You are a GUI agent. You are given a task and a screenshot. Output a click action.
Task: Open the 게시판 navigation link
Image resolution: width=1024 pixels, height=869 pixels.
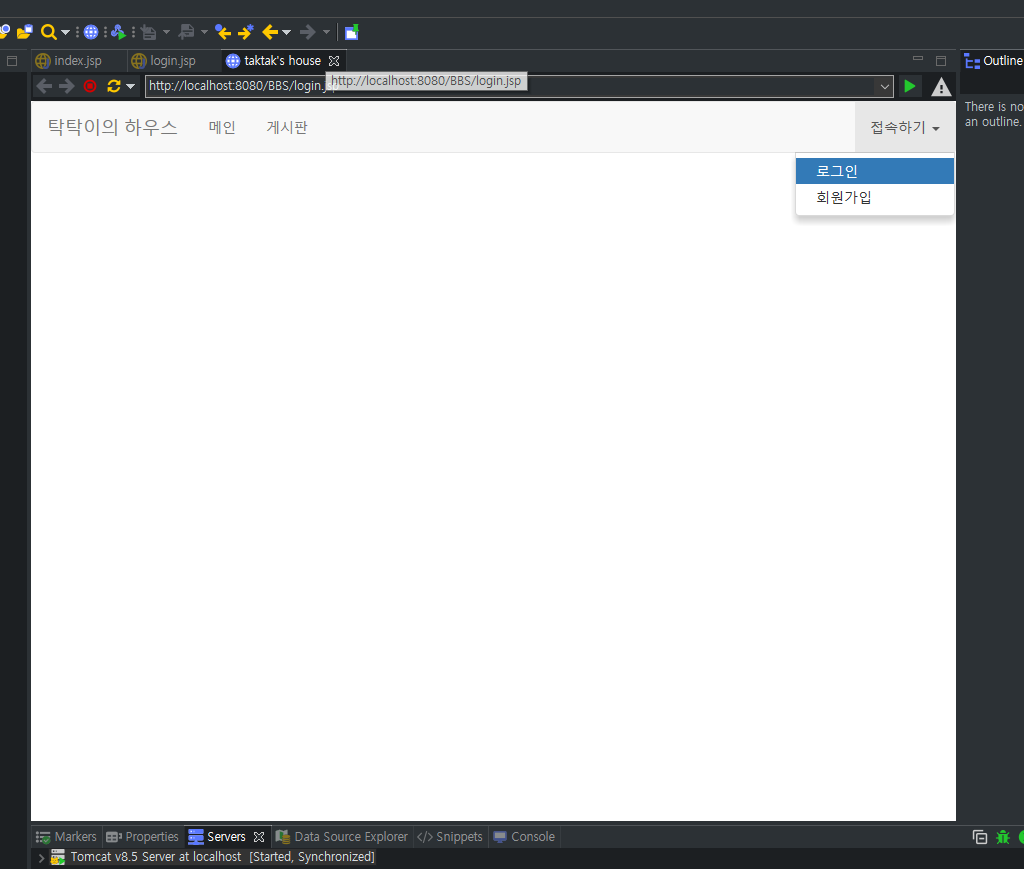tap(287, 127)
